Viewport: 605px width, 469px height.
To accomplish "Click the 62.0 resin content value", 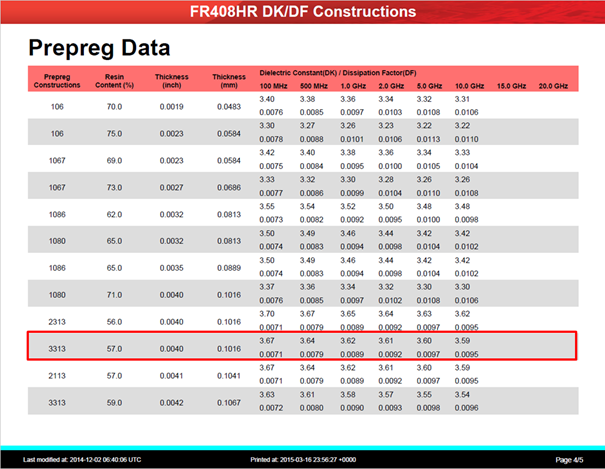I will [114, 214].
